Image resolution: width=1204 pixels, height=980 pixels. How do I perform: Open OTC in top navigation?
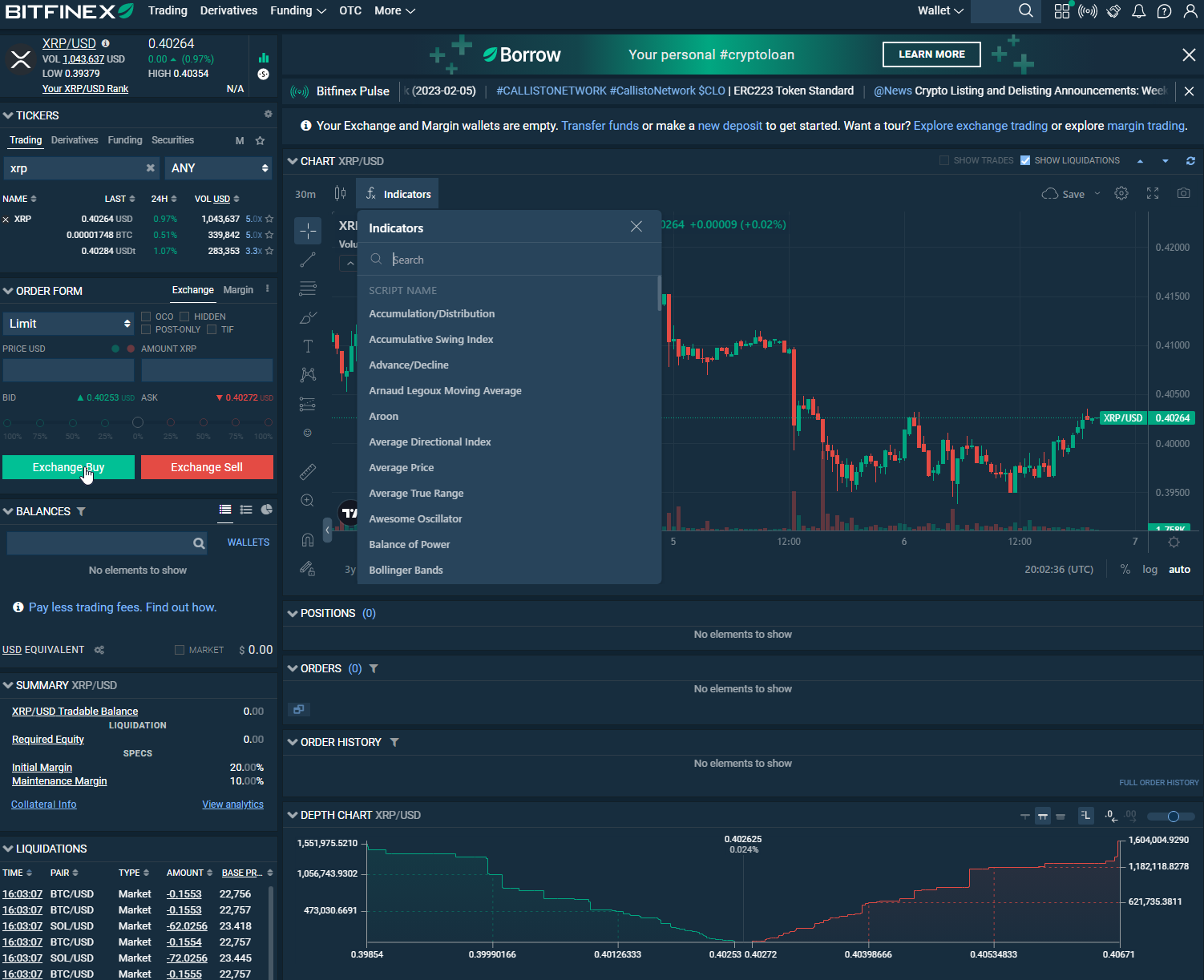tap(350, 10)
